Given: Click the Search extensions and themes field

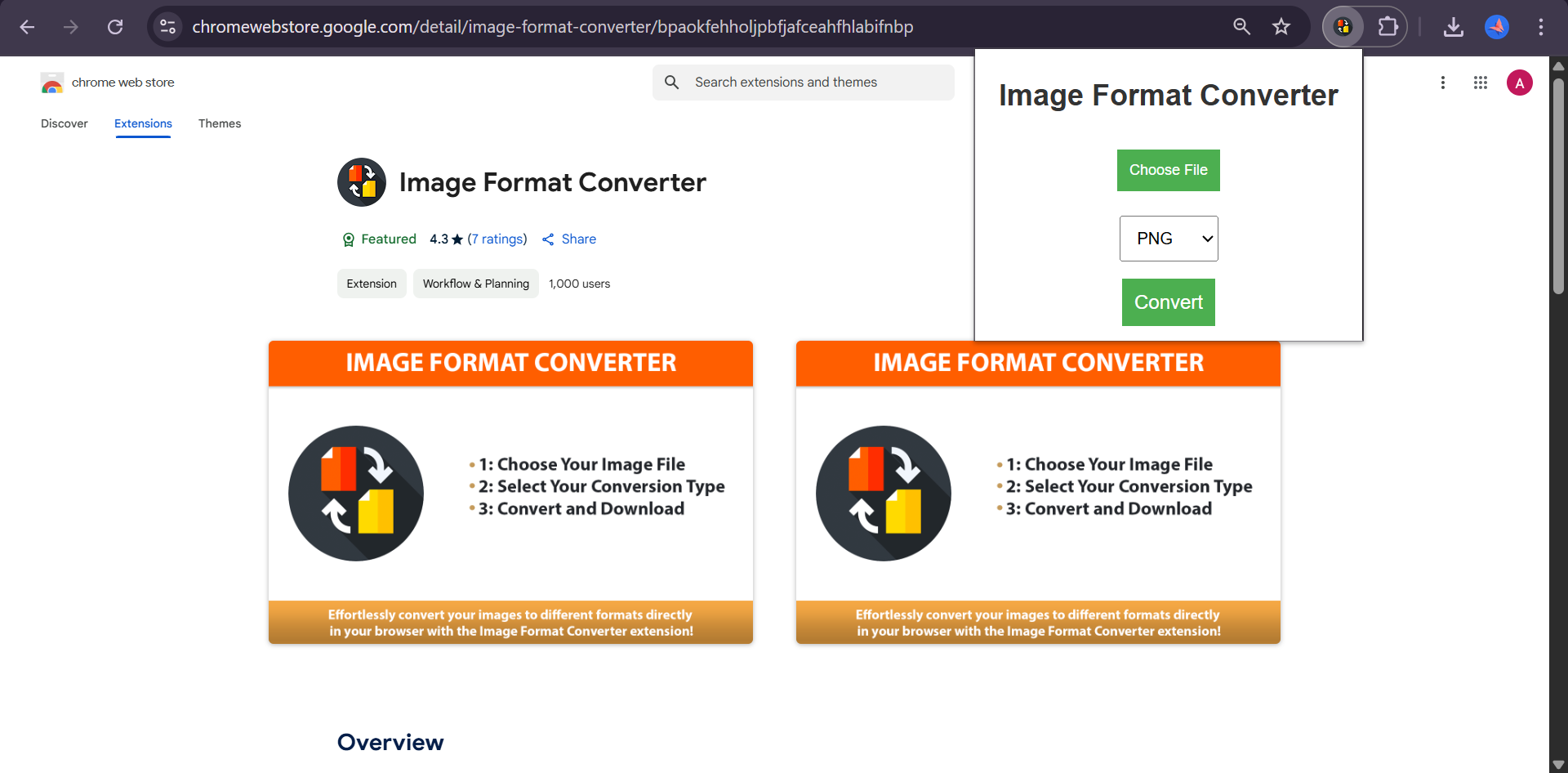Looking at the screenshot, I should click(803, 82).
